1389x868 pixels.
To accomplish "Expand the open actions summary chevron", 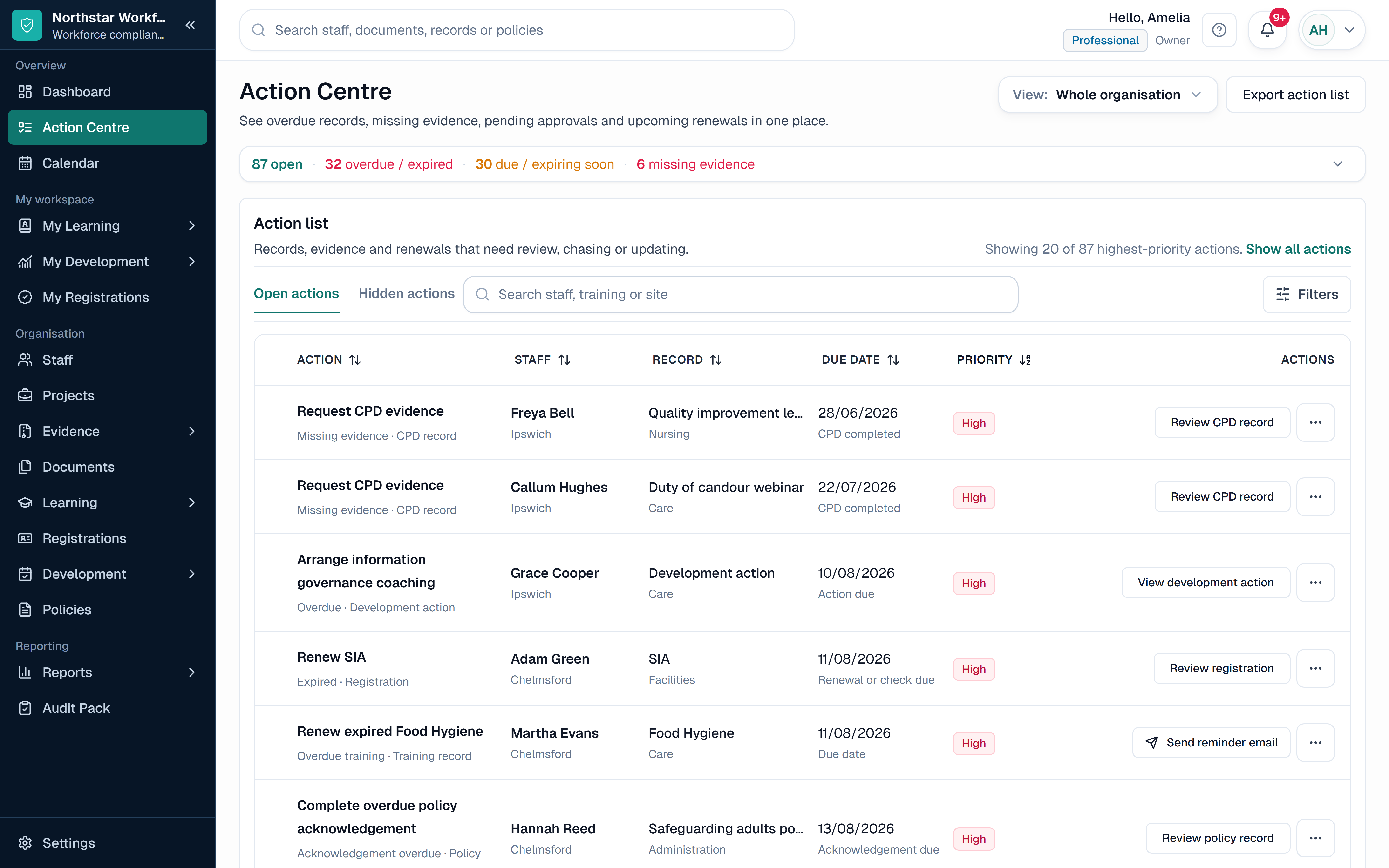I will point(1338,164).
